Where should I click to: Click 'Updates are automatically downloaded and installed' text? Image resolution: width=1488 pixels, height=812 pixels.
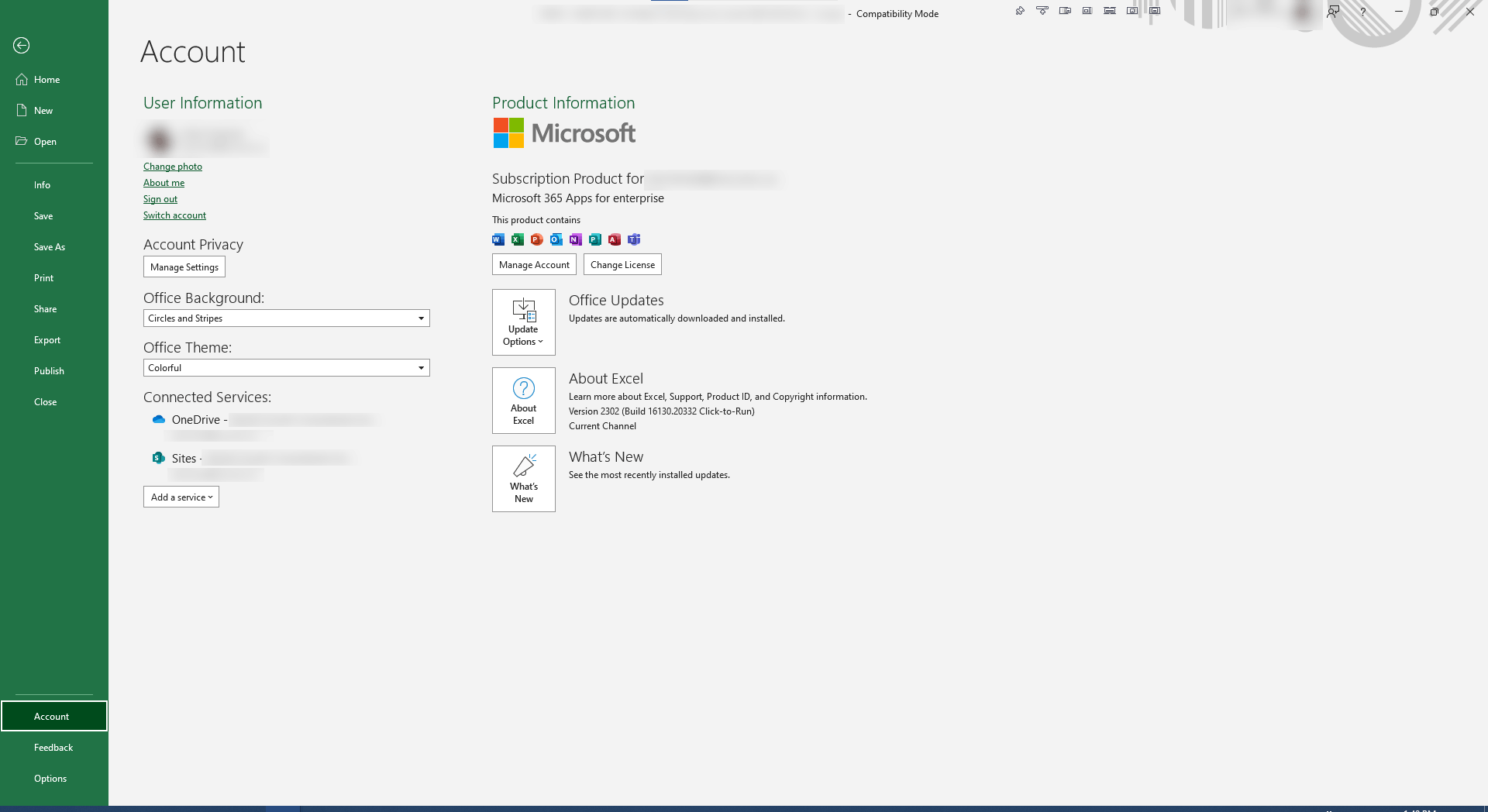677,318
